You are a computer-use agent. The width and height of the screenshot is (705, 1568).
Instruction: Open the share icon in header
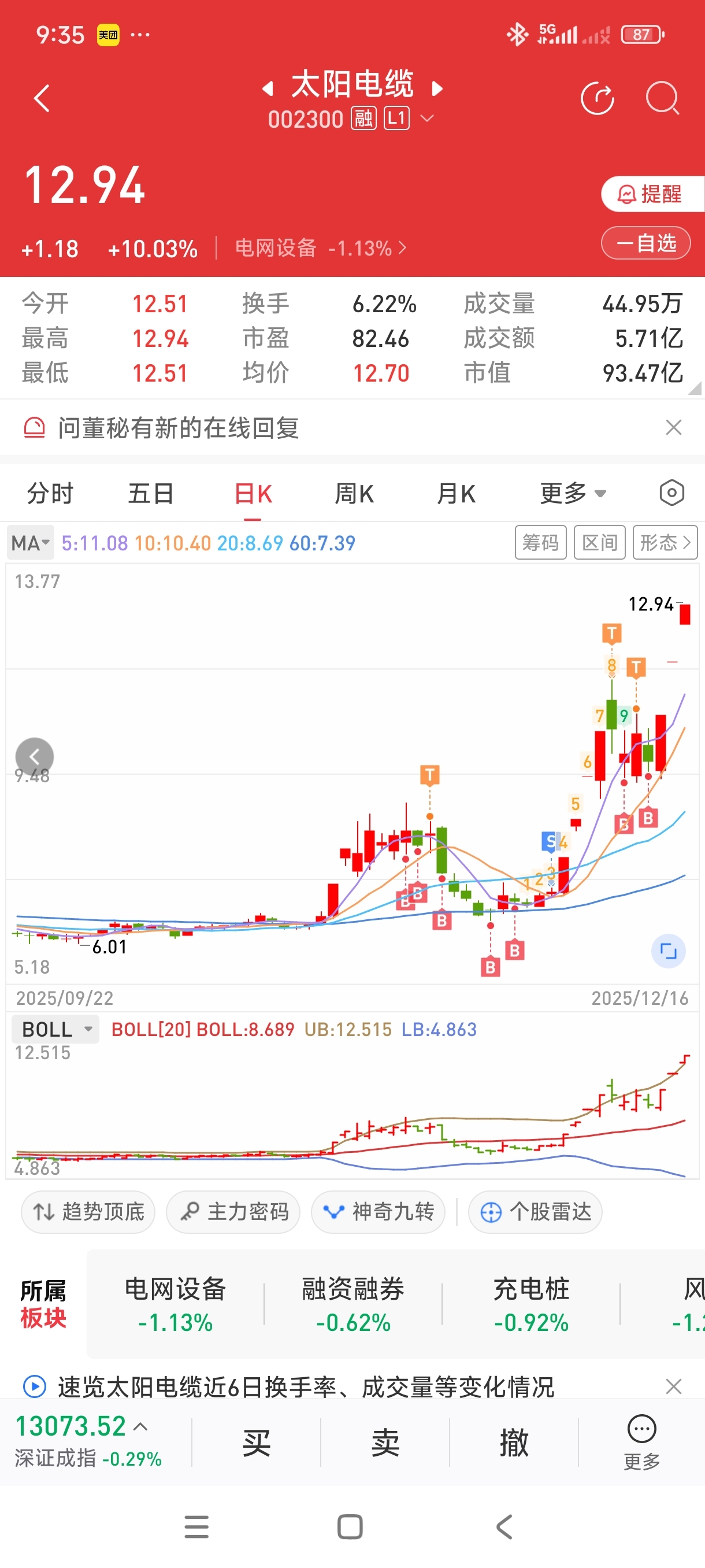pos(598,98)
